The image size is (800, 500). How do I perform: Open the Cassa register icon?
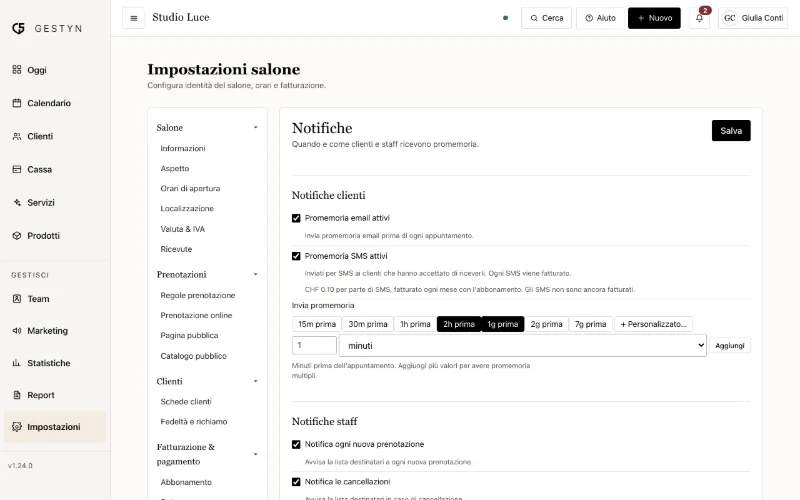point(17,169)
